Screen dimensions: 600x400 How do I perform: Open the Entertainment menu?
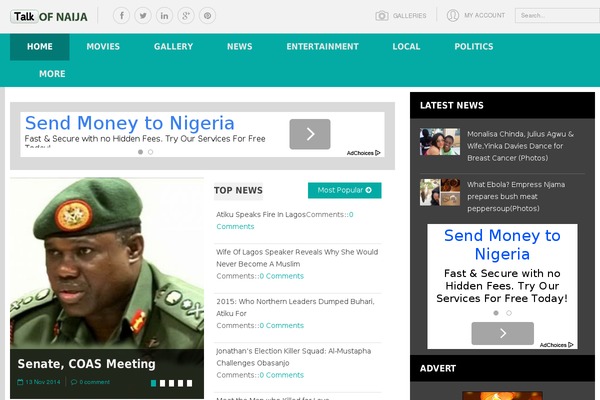[x=323, y=47]
